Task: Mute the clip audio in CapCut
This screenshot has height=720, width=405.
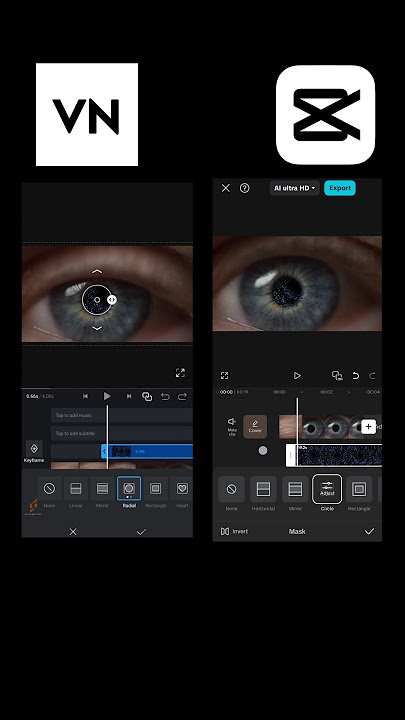Action: tap(232, 427)
